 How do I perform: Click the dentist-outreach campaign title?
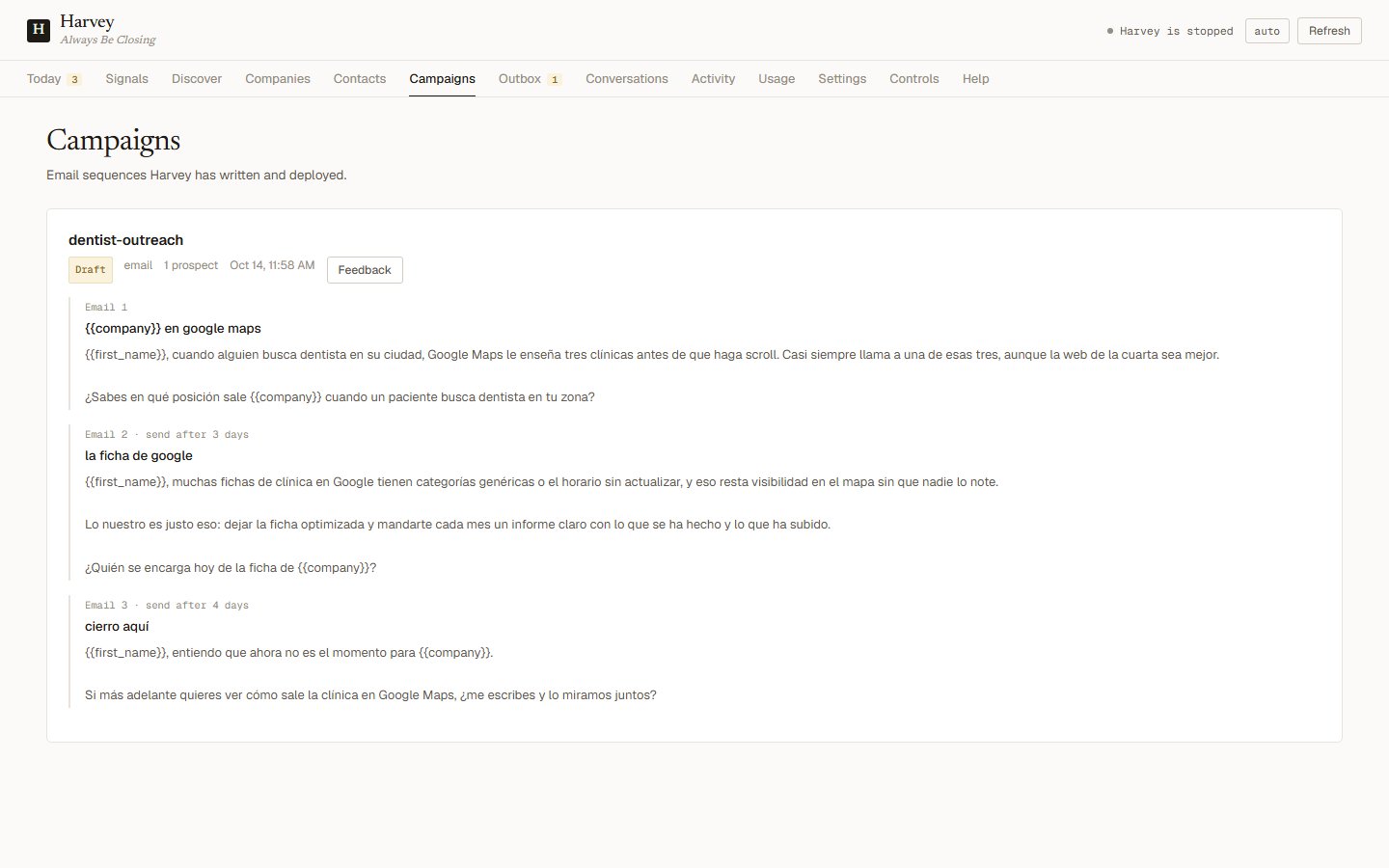[x=125, y=240]
